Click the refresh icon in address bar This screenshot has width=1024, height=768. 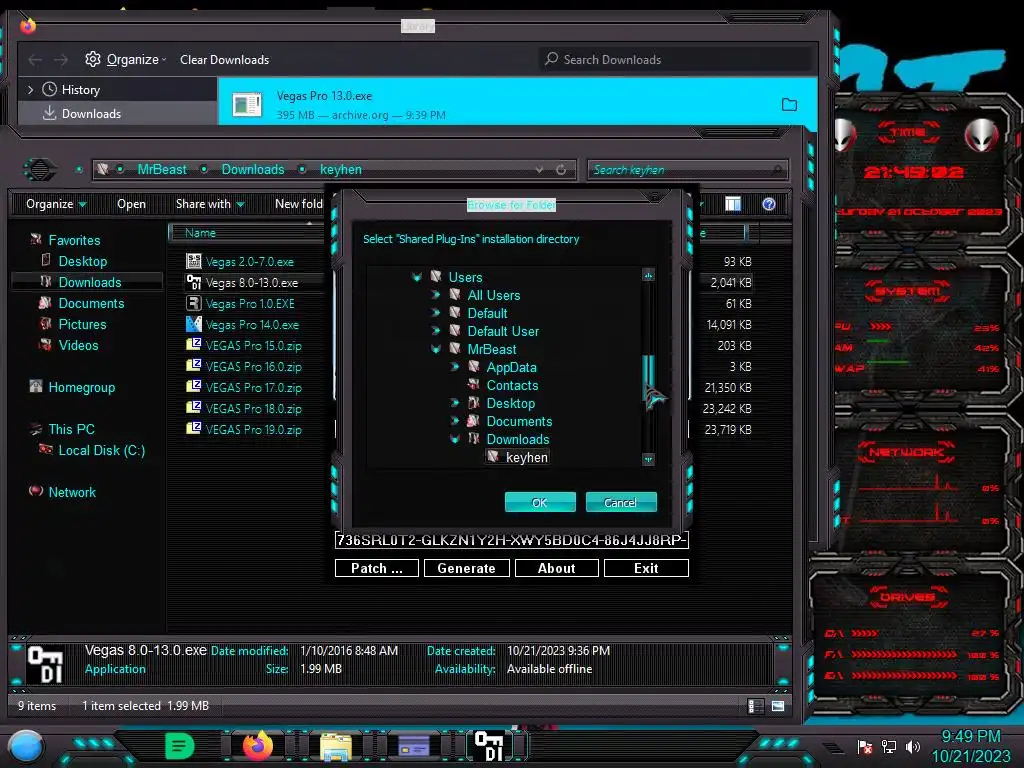(x=561, y=170)
